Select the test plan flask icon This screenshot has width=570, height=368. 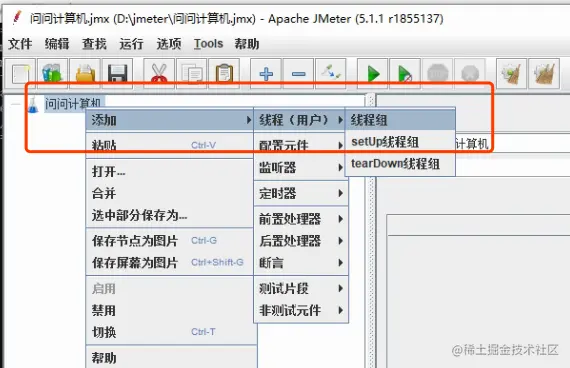(33, 105)
